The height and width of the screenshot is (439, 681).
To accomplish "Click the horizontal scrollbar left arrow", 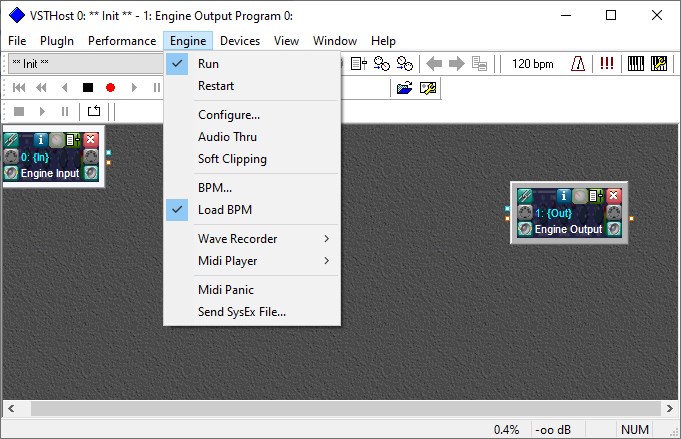I will 11,409.
